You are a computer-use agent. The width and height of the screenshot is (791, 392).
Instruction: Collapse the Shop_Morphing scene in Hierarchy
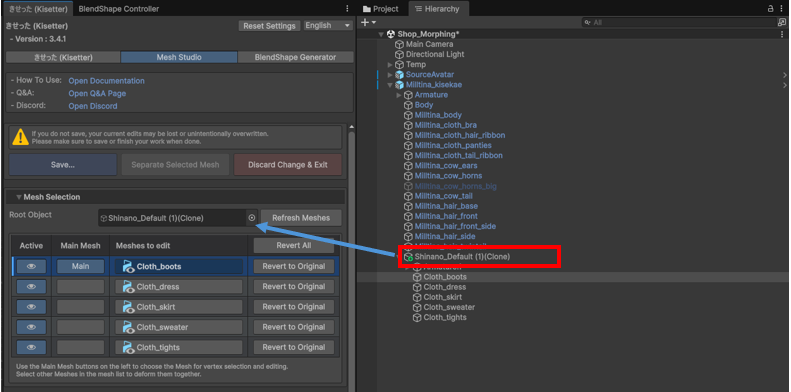(381, 34)
